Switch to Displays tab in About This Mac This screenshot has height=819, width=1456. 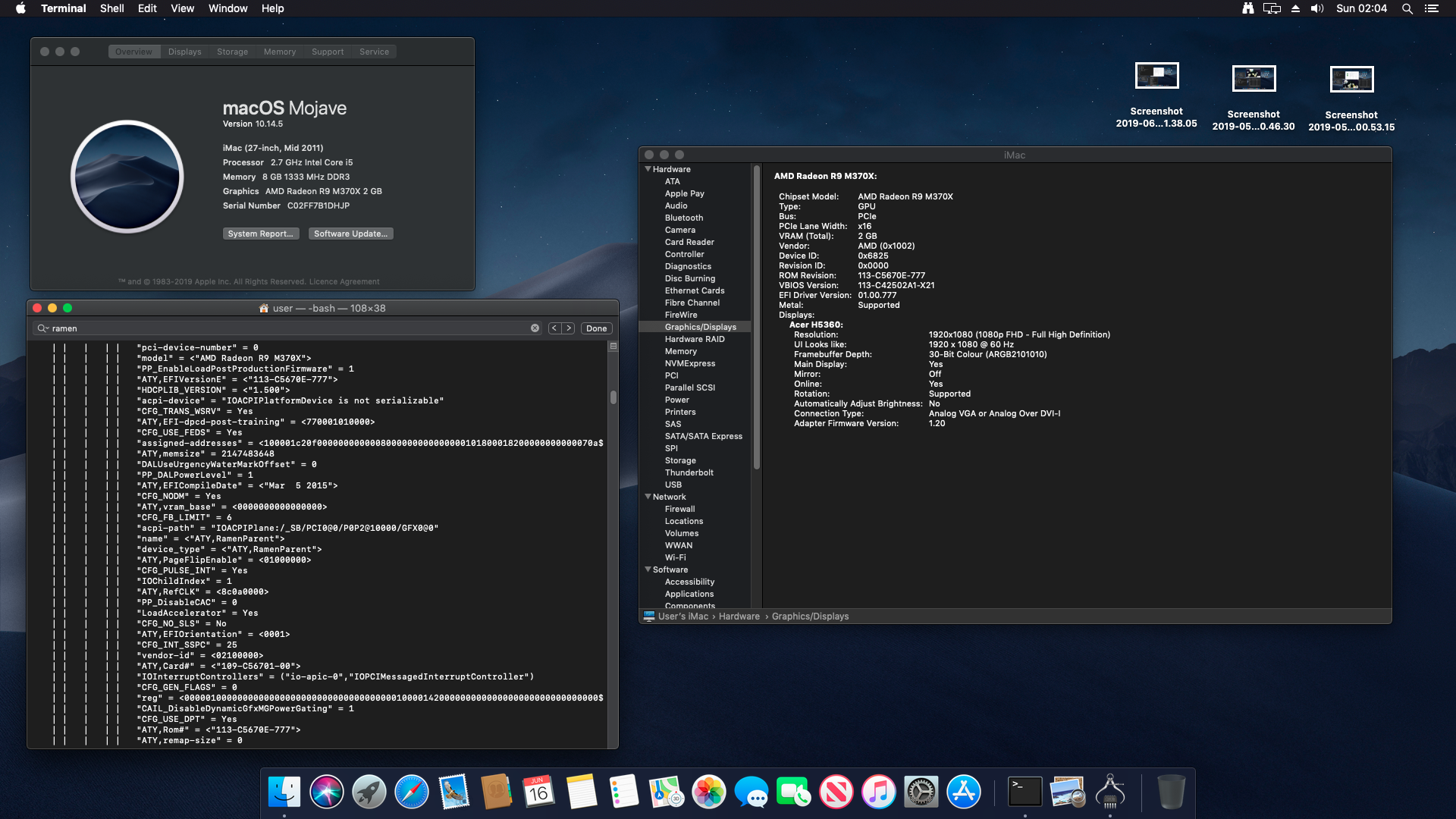(185, 52)
